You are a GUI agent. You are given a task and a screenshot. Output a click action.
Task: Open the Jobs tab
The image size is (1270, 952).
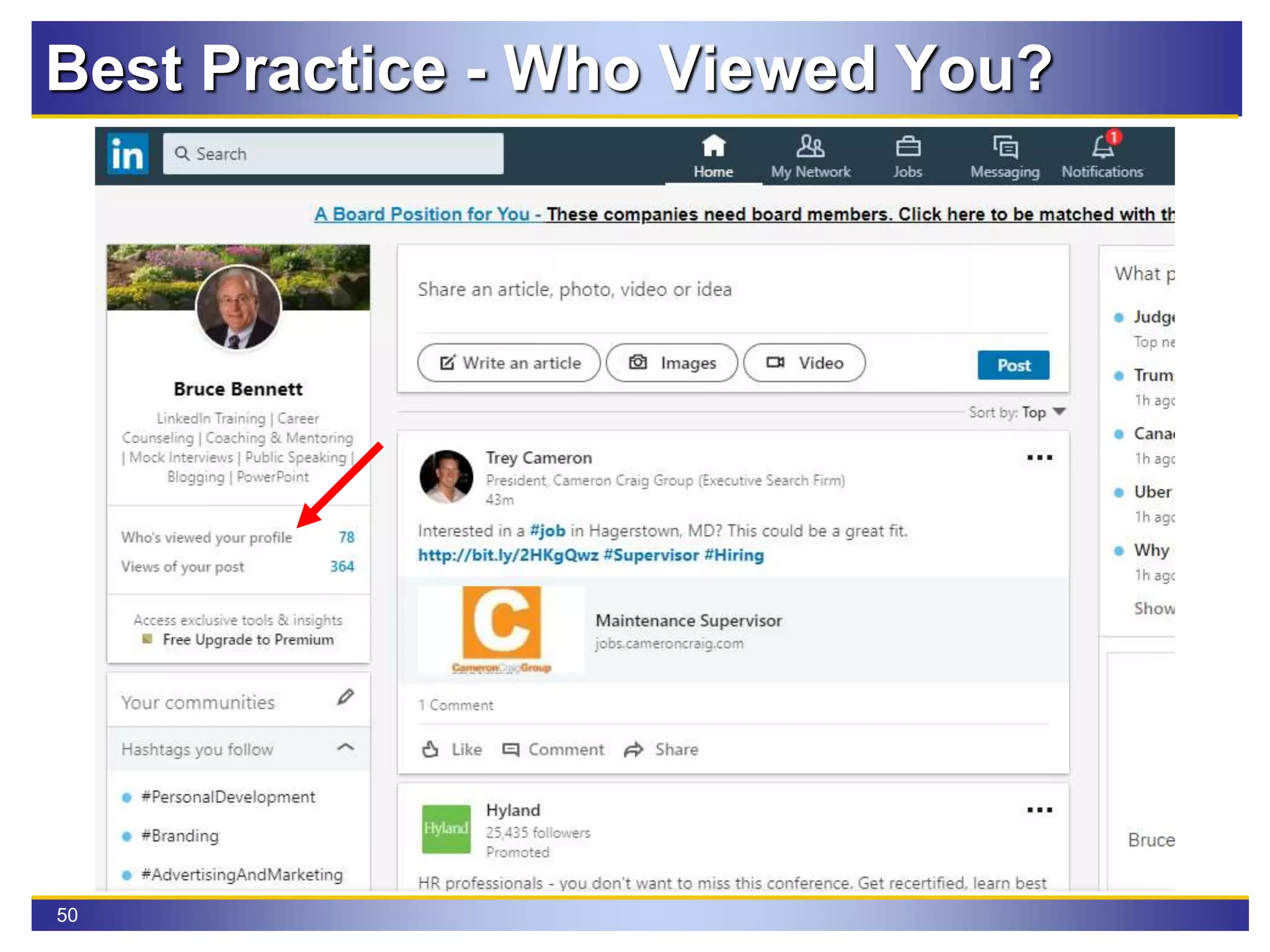coord(908,157)
